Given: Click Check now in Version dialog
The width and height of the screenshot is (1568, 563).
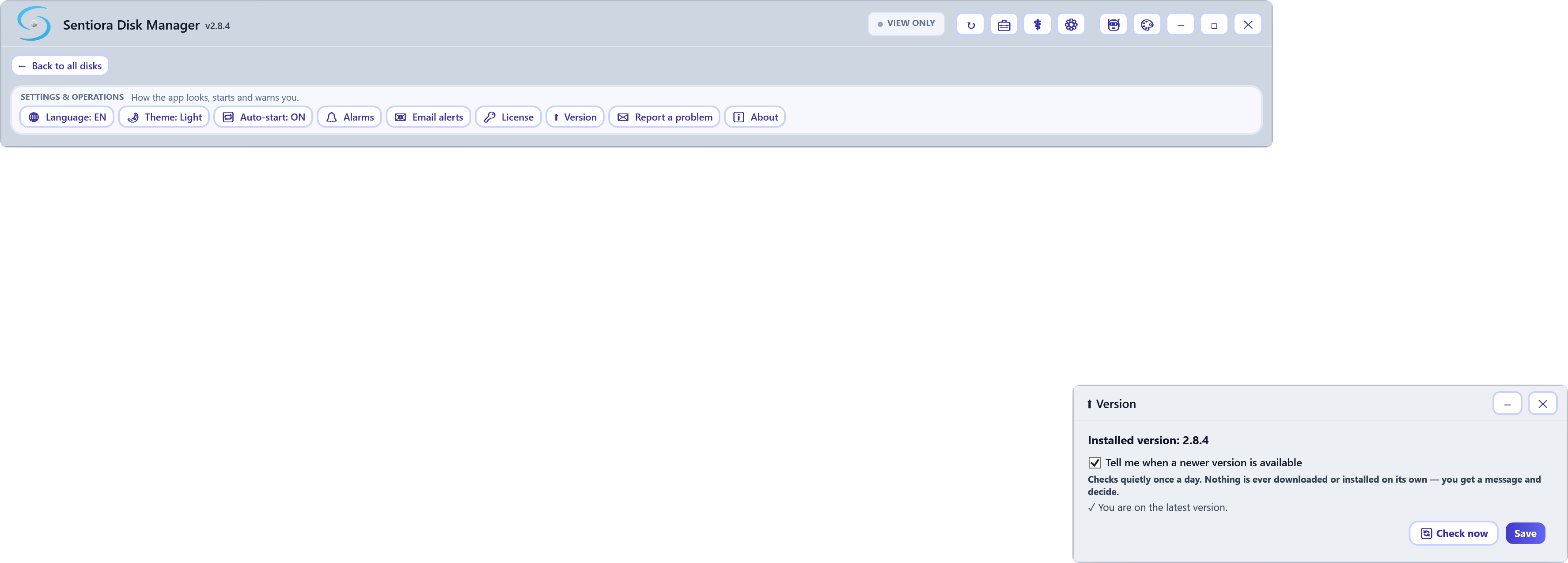Looking at the screenshot, I should coord(1454,533).
